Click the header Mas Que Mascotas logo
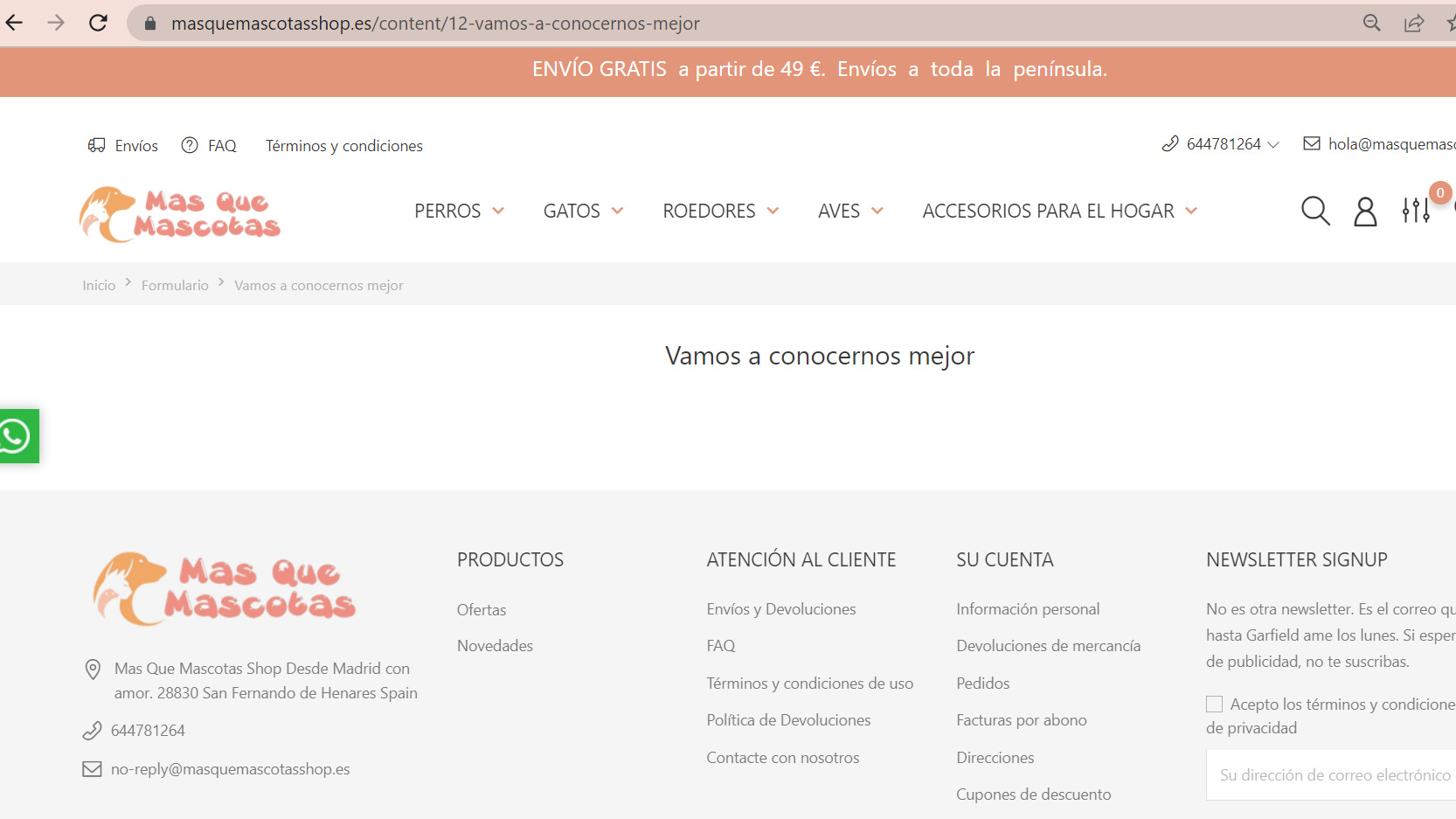The image size is (1456, 819). click(180, 214)
